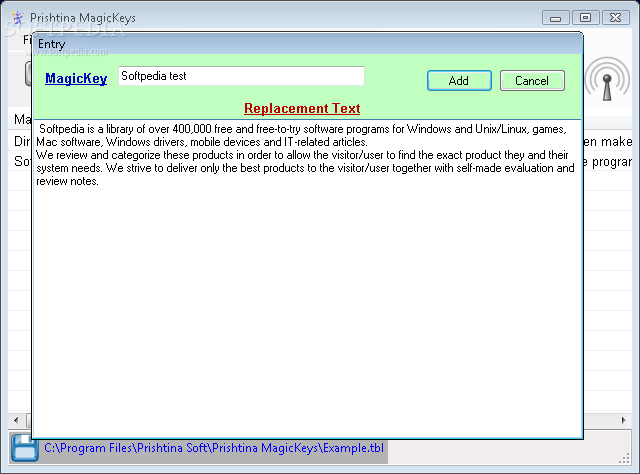640x474 pixels.
Task: Click the resize grip in the bottom corner
Action: coord(624,459)
